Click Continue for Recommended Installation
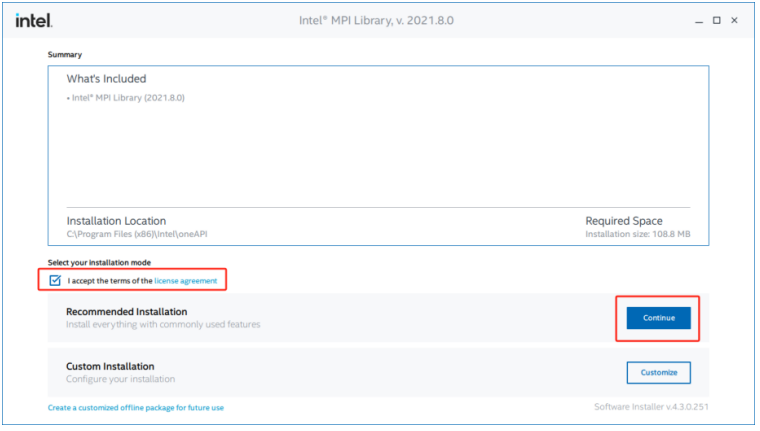Screen dimensions: 760x431 [x=658, y=318]
